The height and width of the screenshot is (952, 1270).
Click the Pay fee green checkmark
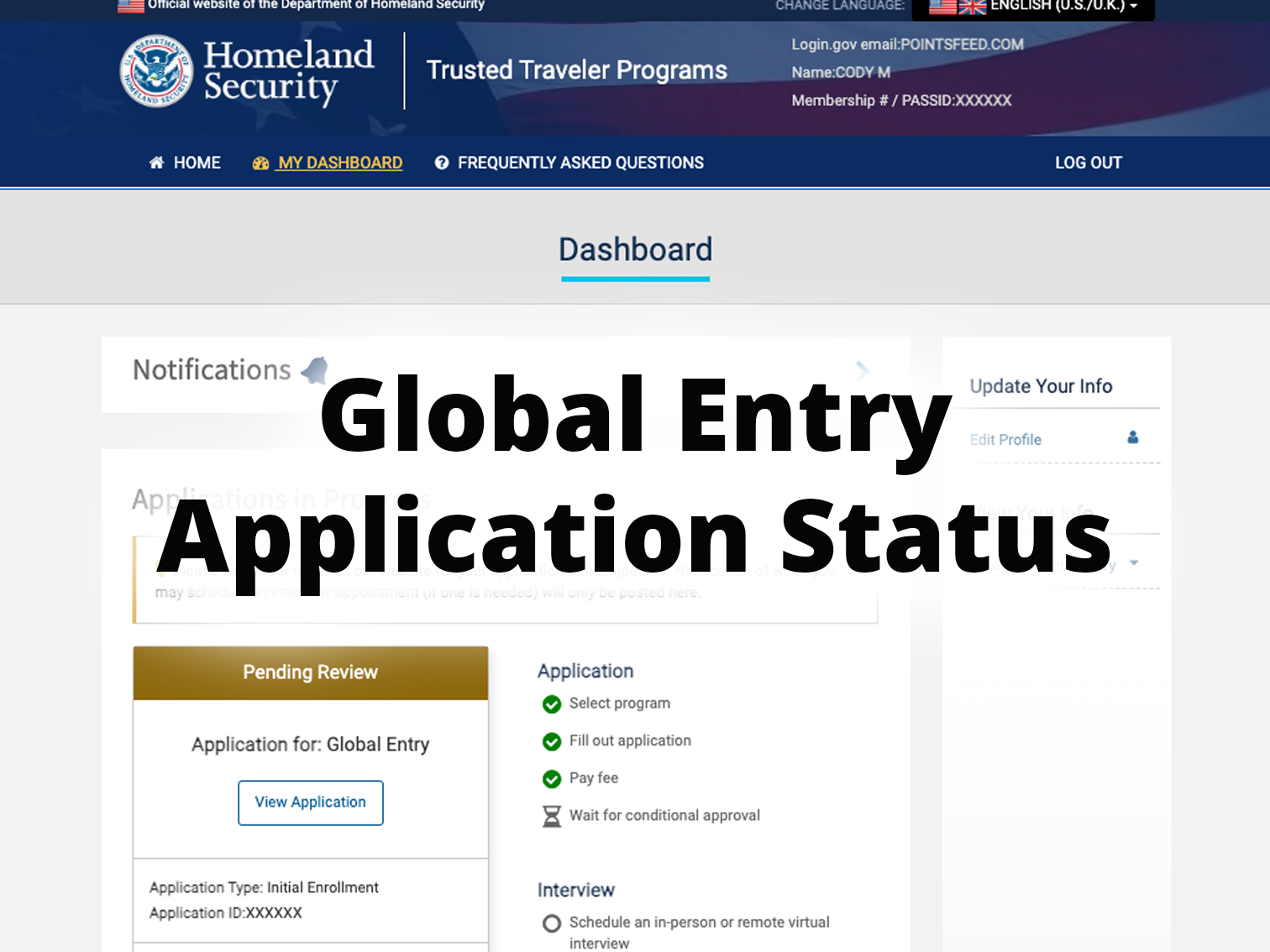pos(552,779)
